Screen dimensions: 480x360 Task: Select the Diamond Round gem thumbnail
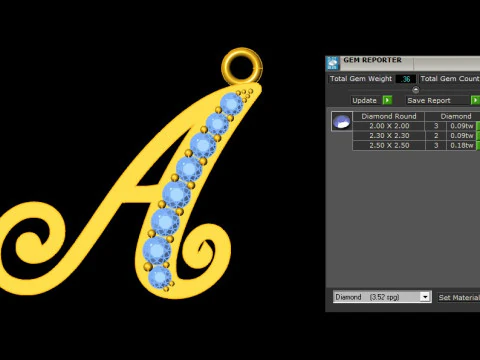(x=342, y=121)
